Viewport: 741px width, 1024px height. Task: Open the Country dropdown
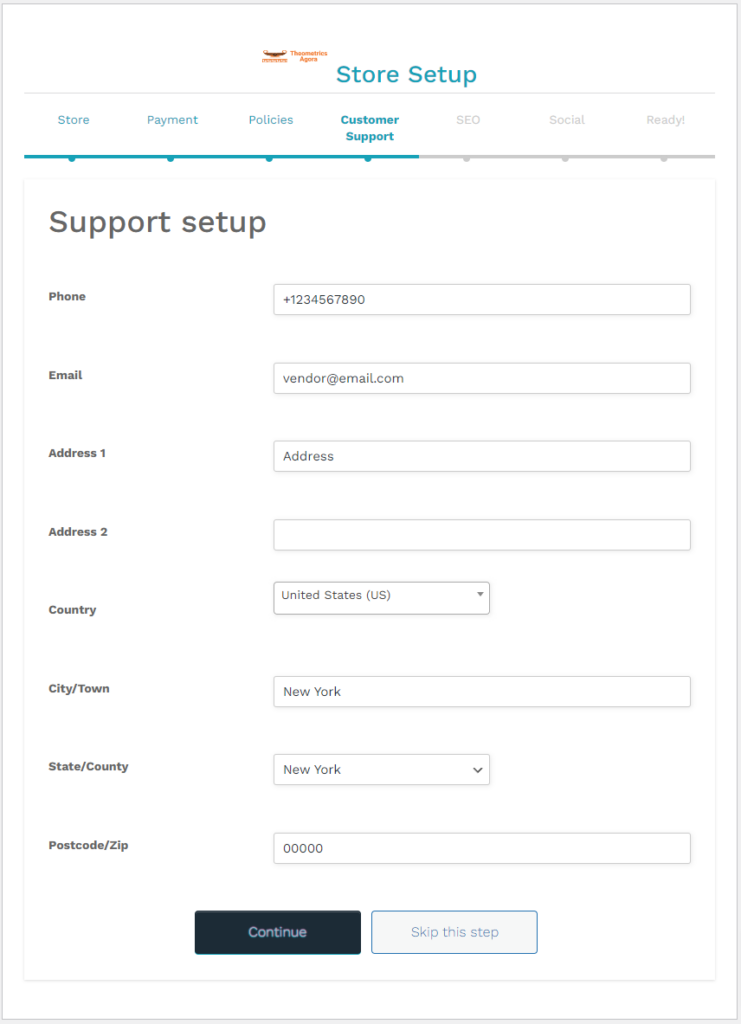(x=381, y=598)
